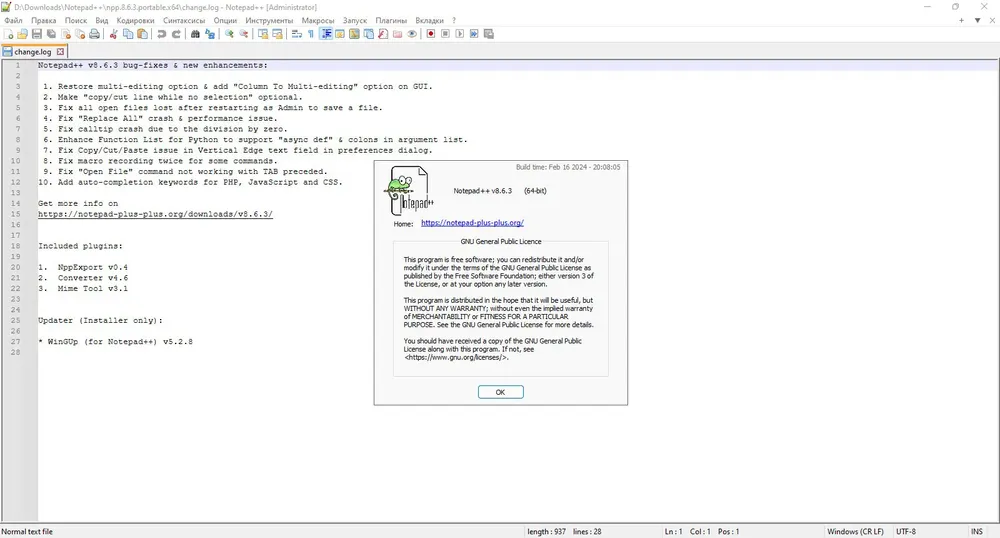Click the Stop recording macro icon
Viewport: 1000px width, 538px height.
[445, 34]
